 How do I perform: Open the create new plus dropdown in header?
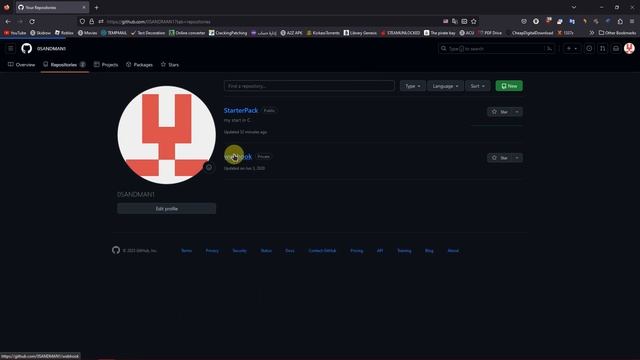(x=571, y=49)
